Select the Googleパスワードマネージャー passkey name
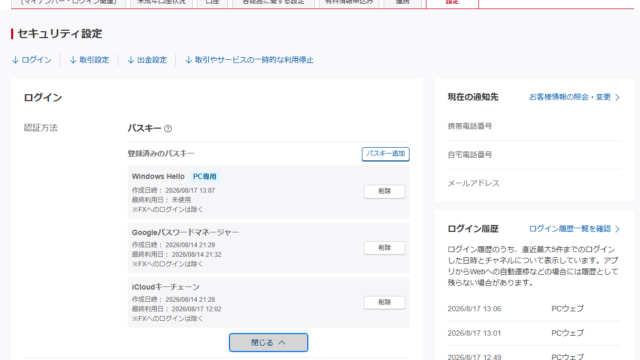 [x=185, y=232]
